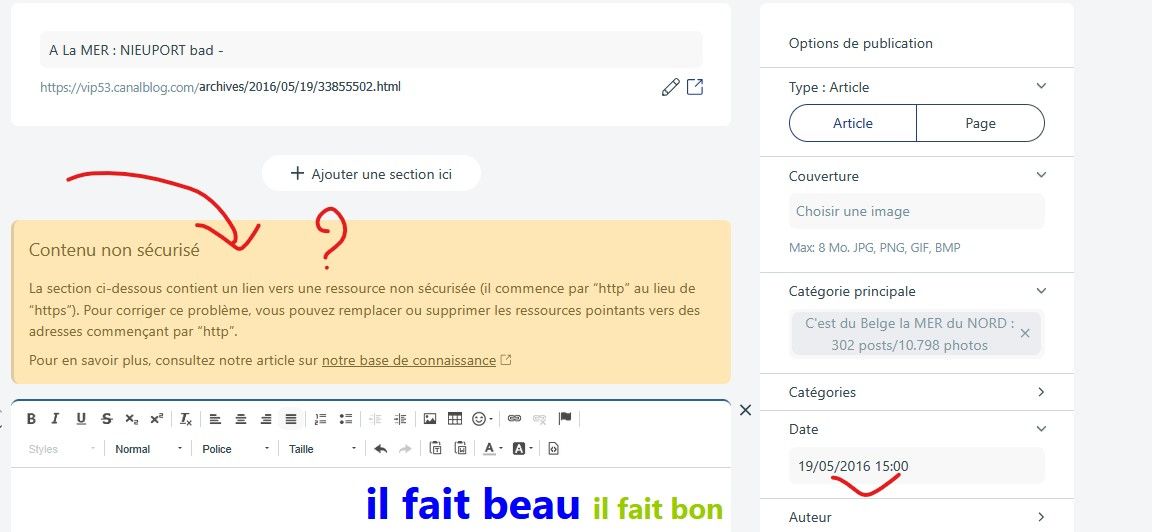Switch publication type to Page
This screenshot has height=532, width=1152.
[x=980, y=123]
